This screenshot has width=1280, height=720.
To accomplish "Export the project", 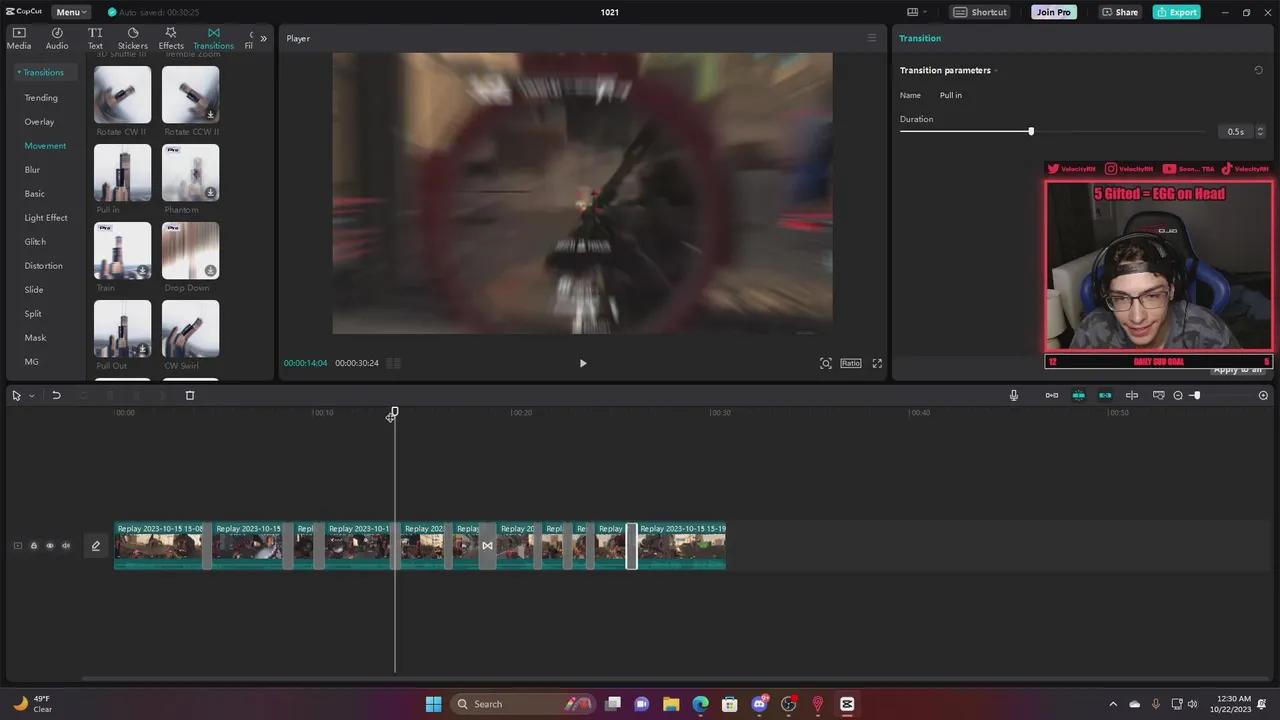I will tap(1176, 12).
